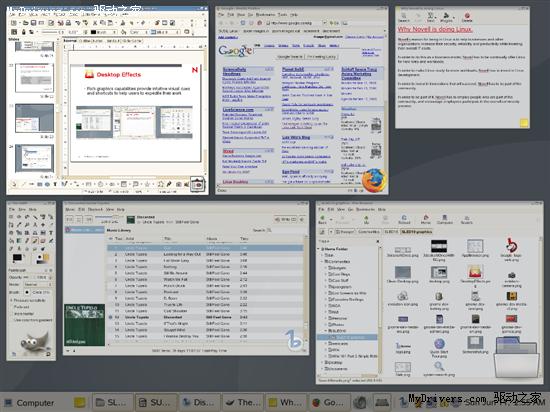Open the line color dropdown showing Black in Impress
The image size is (550, 412).
[x=104, y=32]
